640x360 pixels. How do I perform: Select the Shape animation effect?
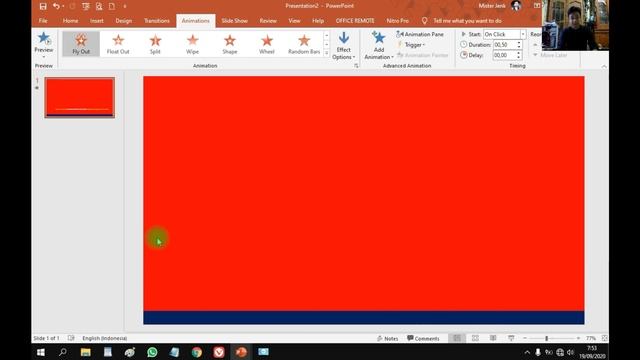229,44
